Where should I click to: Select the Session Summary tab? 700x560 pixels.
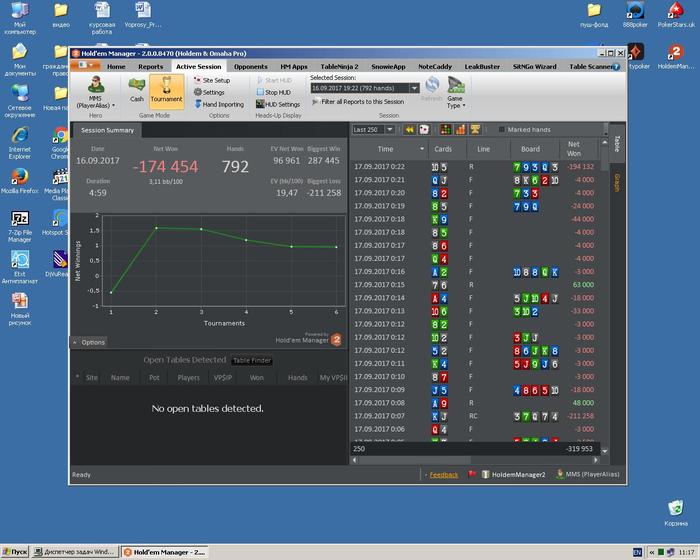pos(107,130)
